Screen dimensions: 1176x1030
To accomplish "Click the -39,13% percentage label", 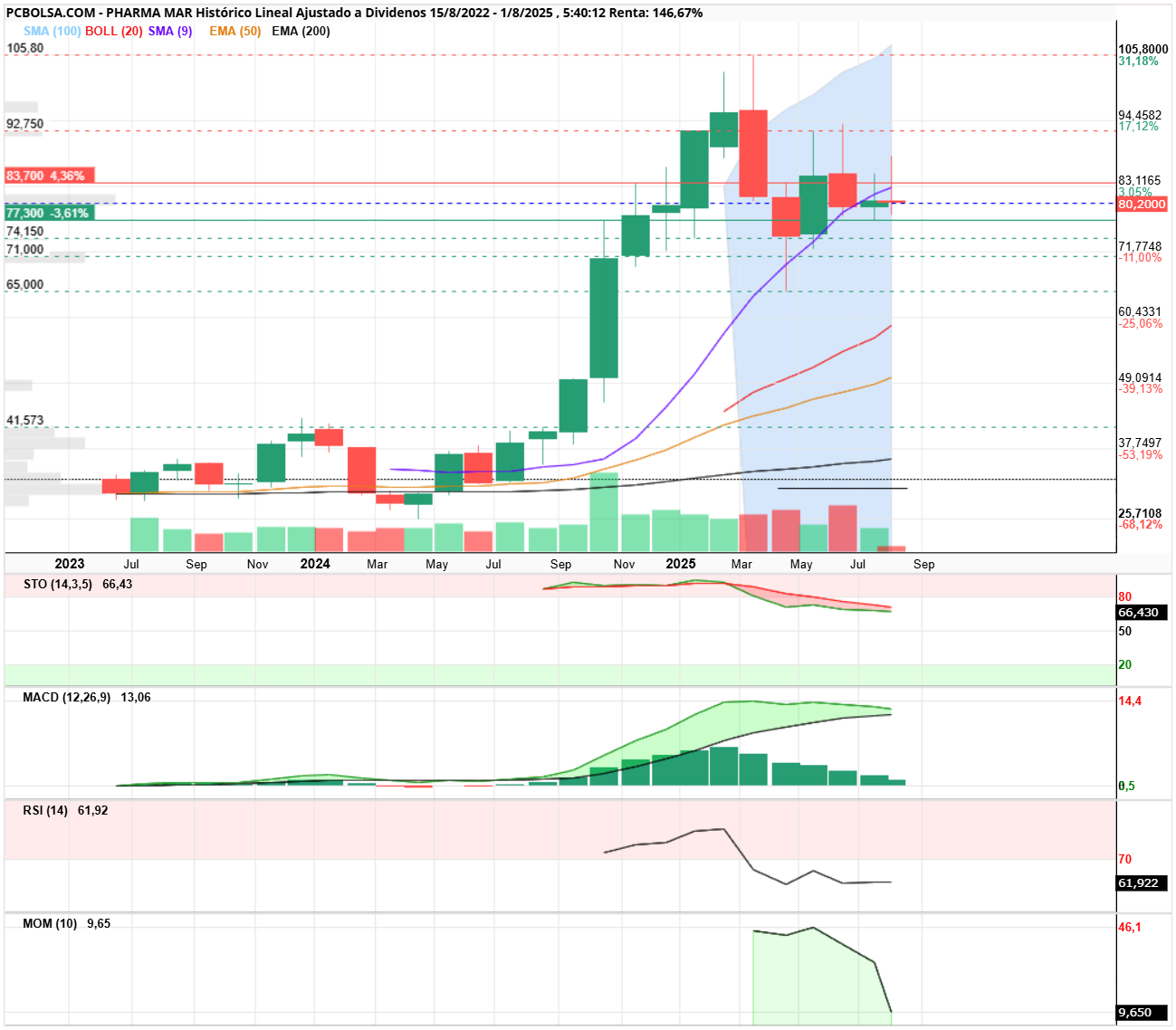I will point(1140,388).
